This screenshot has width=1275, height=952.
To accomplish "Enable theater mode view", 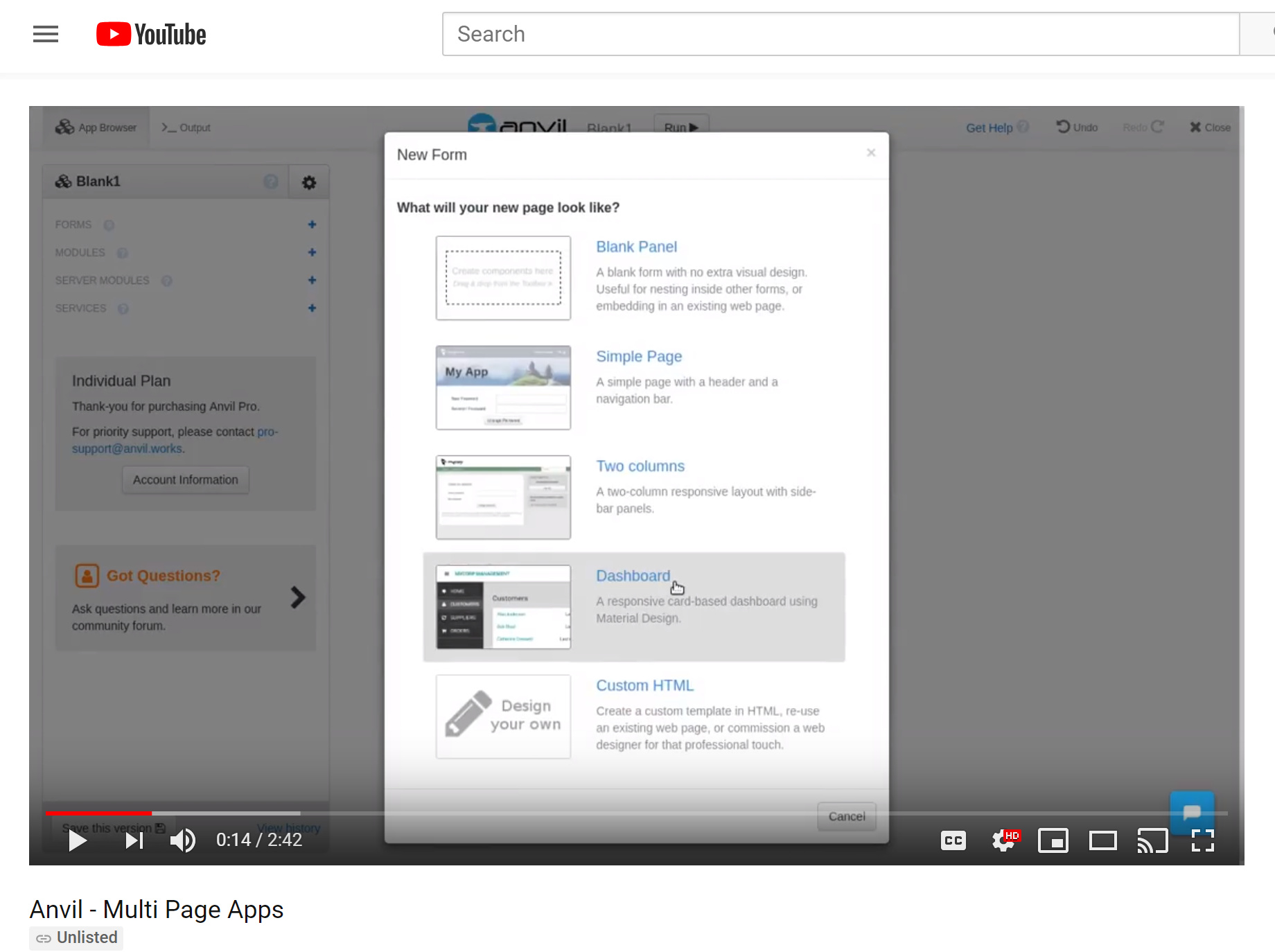I will [x=1103, y=840].
